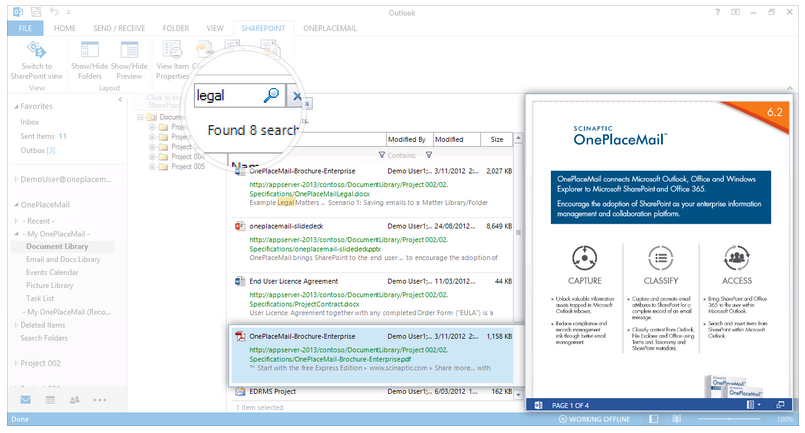The width and height of the screenshot is (805, 433).
Task: Open Calendar from navigation bar
Action: click(x=50, y=399)
